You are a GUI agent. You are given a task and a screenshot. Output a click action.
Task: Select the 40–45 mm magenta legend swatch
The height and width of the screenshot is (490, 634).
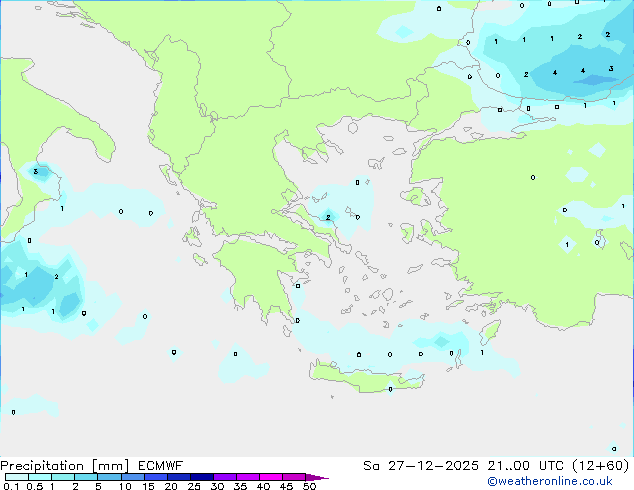pyautogui.click(x=271, y=477)
